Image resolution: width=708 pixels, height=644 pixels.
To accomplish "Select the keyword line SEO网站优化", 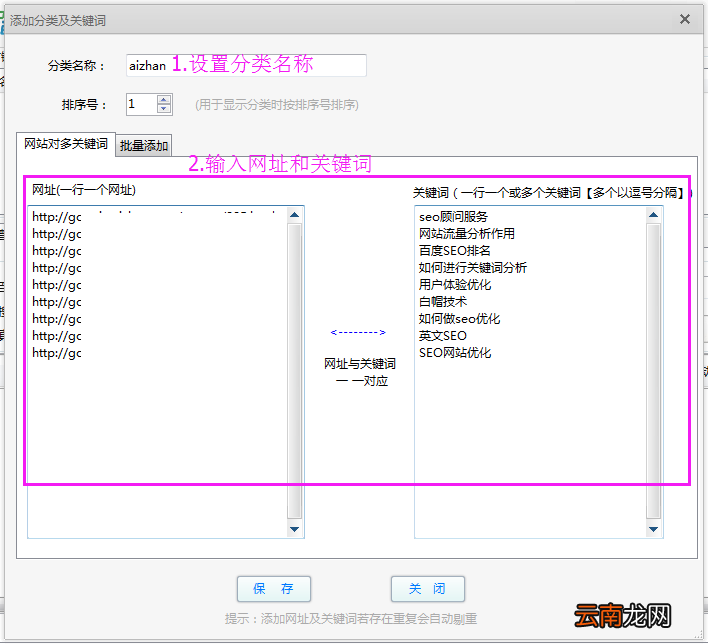I will click(455, 353).
